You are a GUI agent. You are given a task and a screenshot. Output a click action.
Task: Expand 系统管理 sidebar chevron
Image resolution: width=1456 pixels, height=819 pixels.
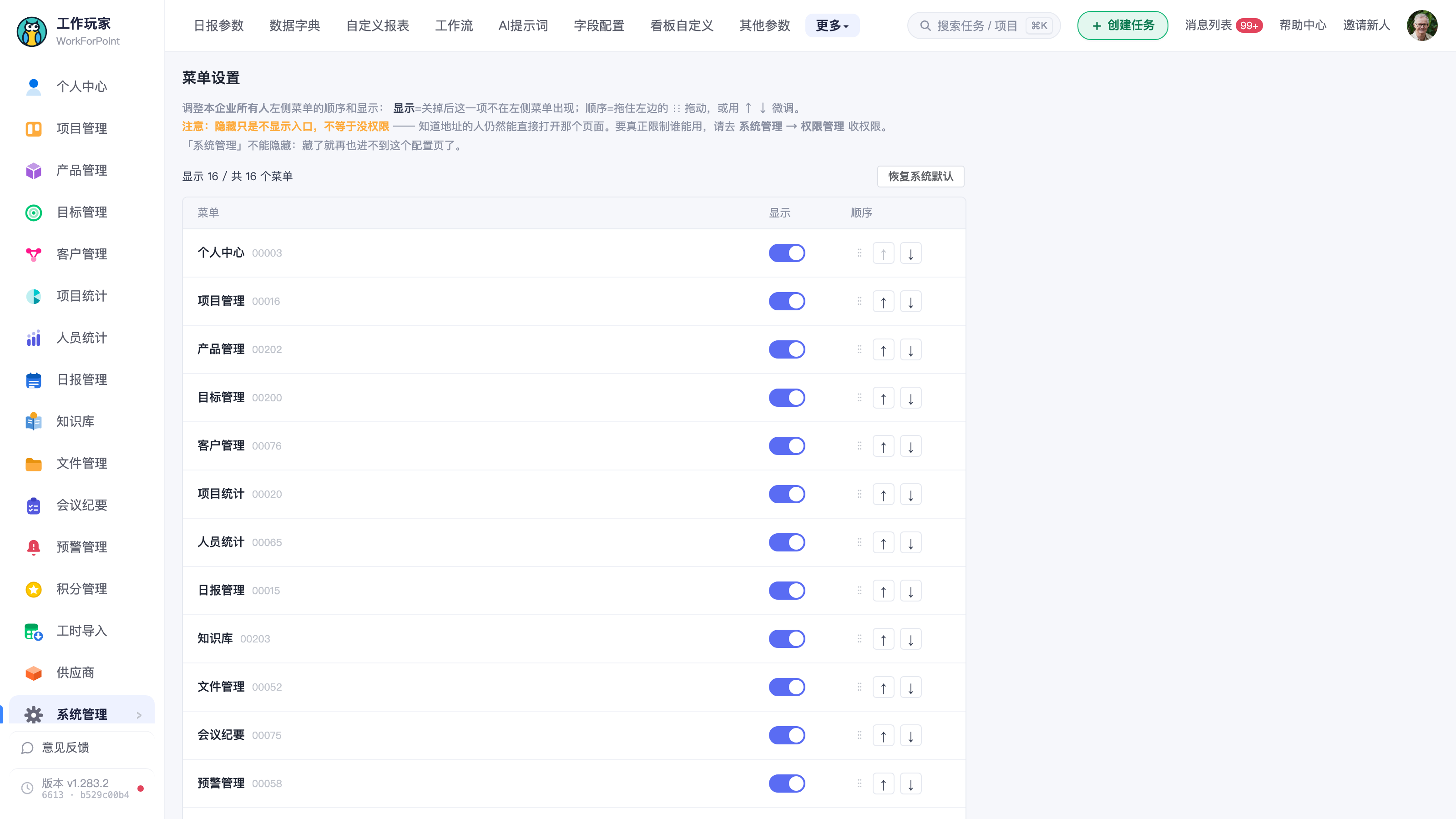pyautogui.click(x=139, y=715)
